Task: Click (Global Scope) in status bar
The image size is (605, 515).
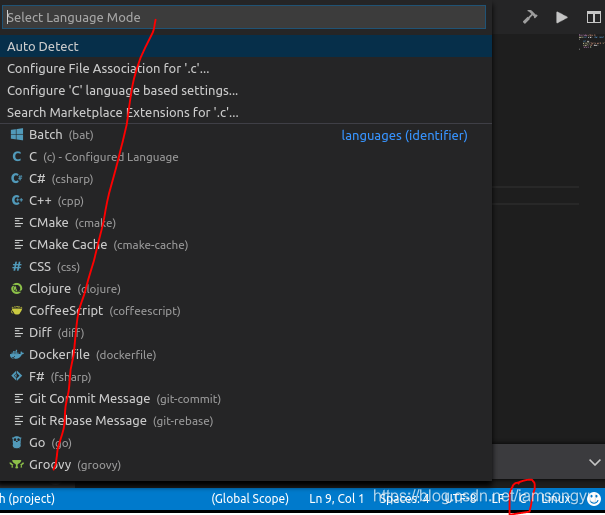Action: [250, 499]
